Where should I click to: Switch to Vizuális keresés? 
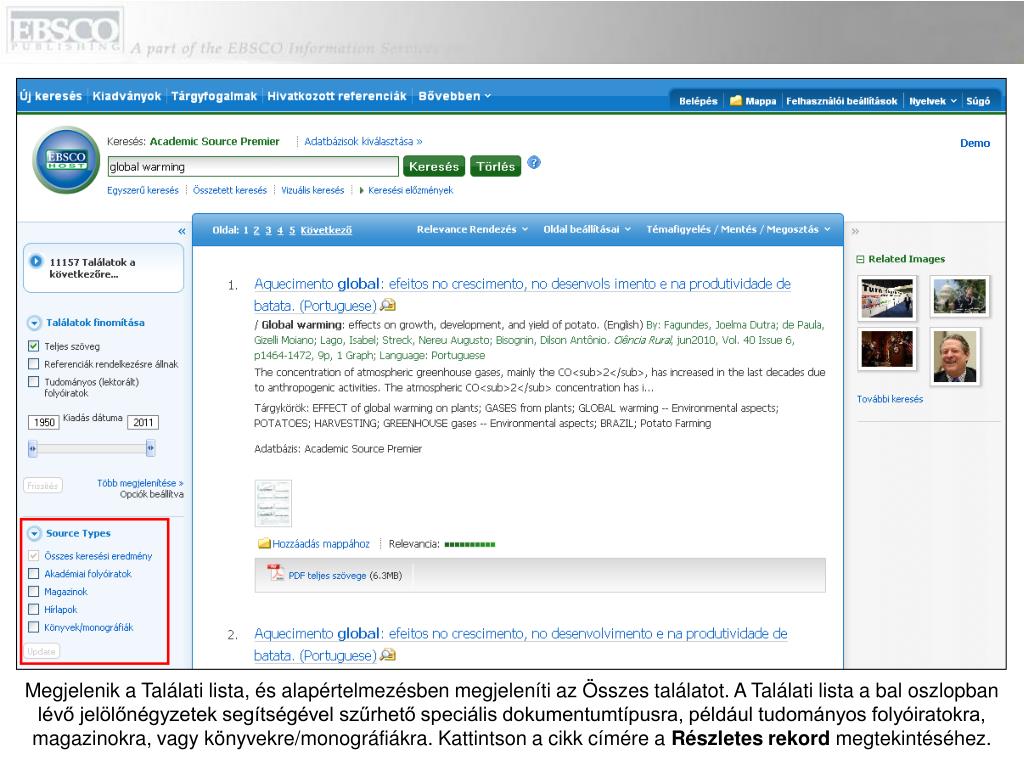(312, 190)
